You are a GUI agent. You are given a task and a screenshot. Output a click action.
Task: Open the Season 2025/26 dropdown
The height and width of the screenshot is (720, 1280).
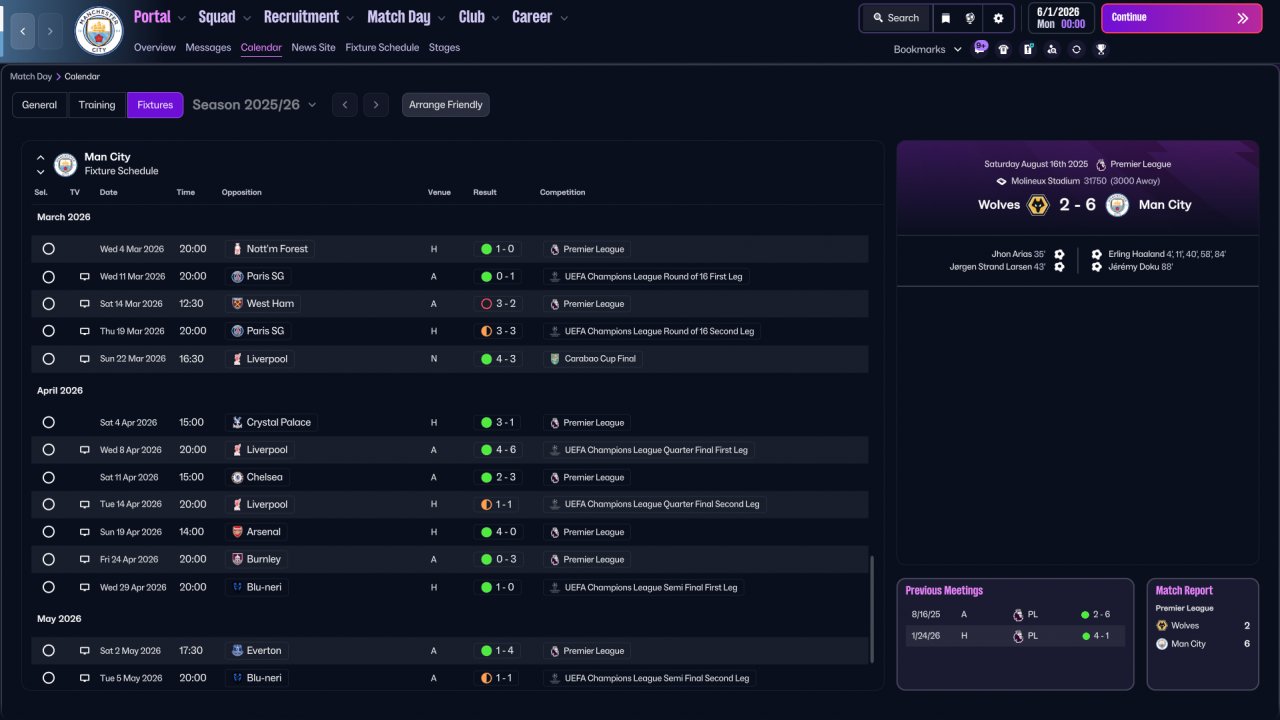pyautogui.click(x=255, y=105)
